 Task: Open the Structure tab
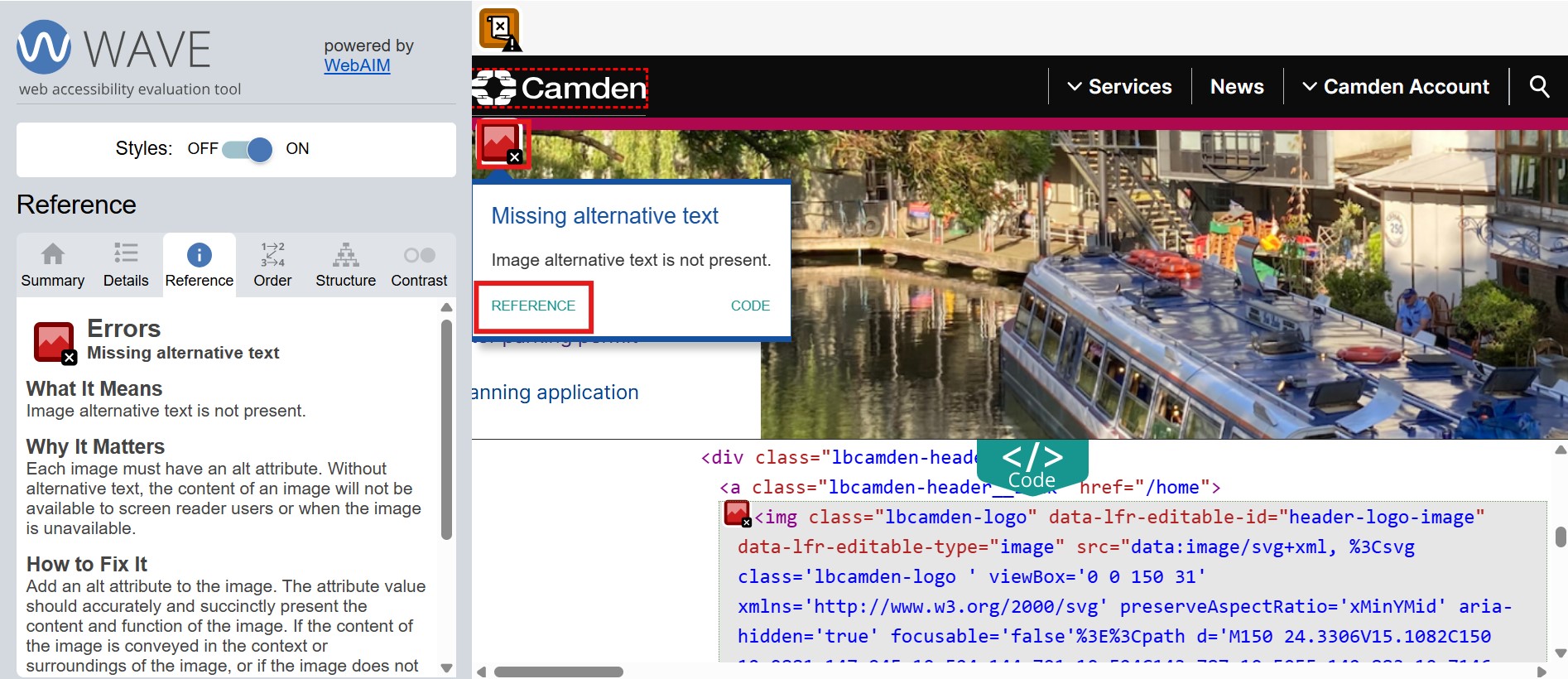coord(345,265)
